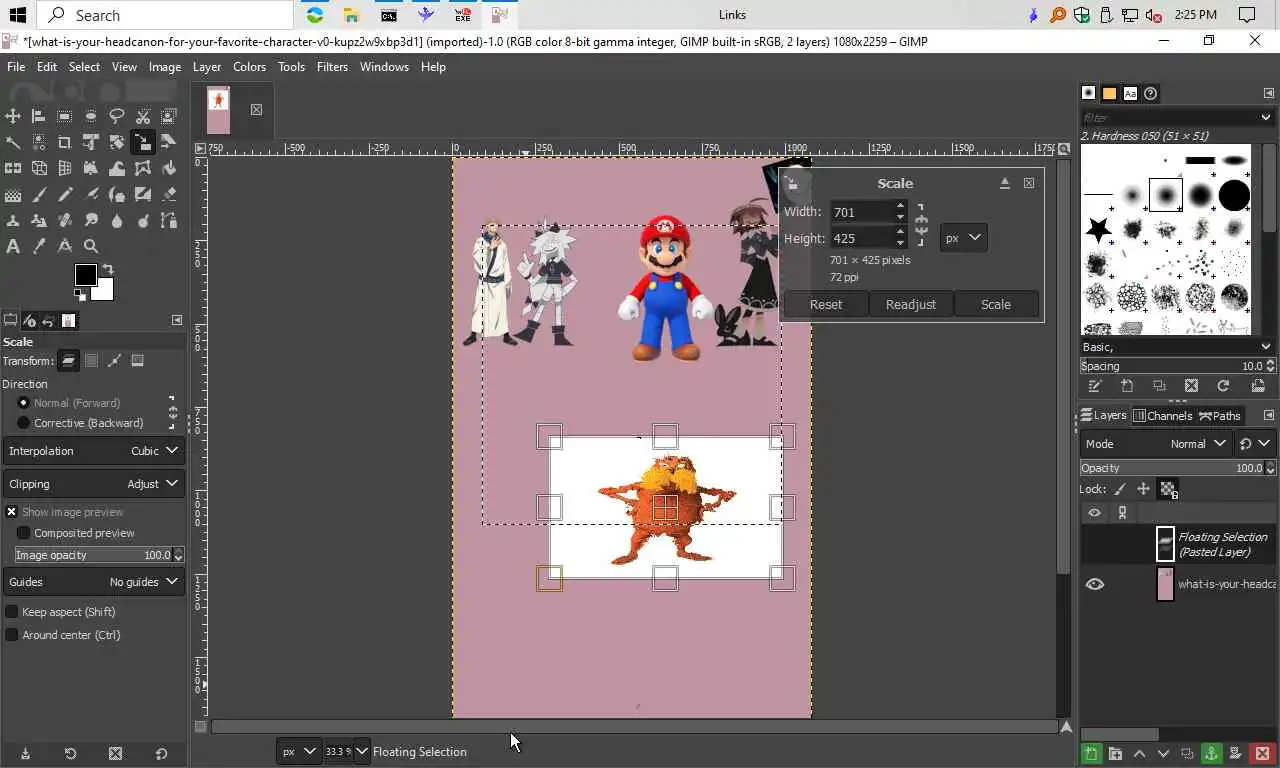The height and width of the screenshot is (768, 1280).
Task: Click the foreground black color swatch
Action: click(x=85, y=275)
